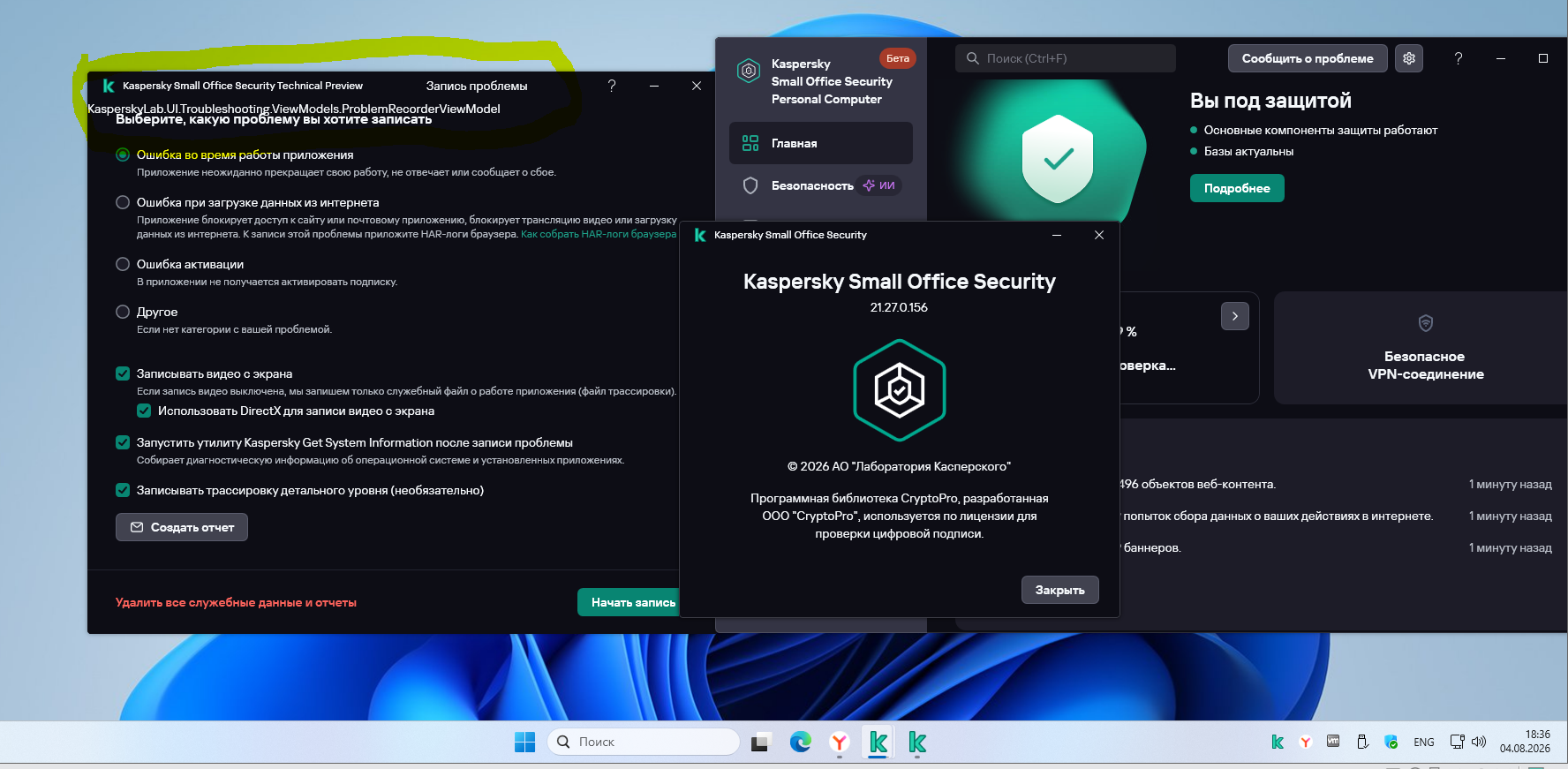Switch the ENG input language indicator
The height and width of the screenshot is (769, 1568).
click(x=1424, y=743)
